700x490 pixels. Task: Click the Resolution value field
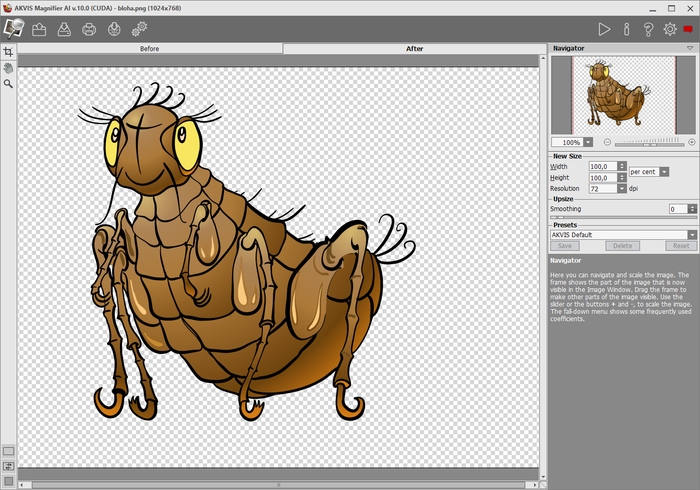pos(603,189)
